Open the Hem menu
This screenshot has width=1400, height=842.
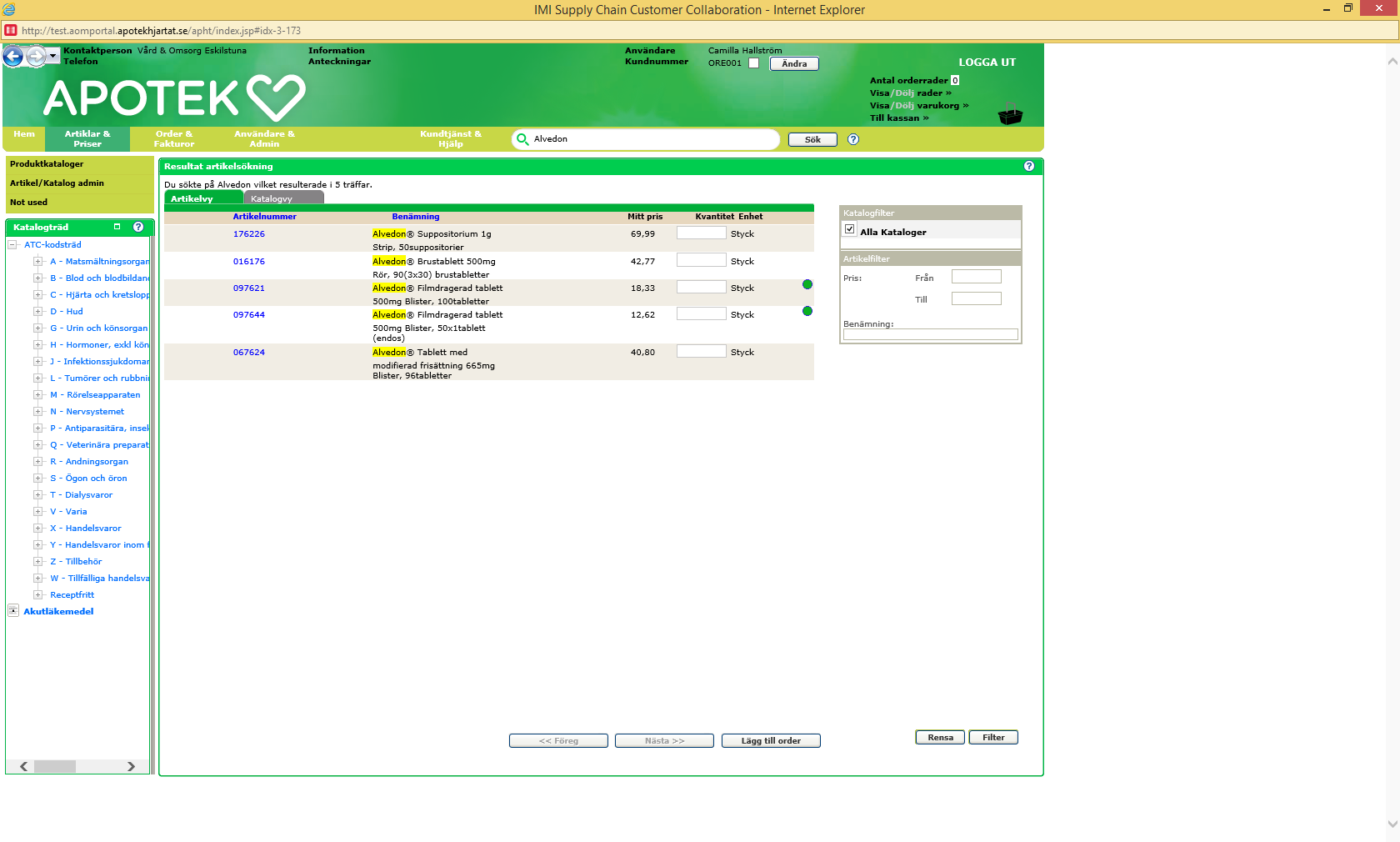coord(24,134)
